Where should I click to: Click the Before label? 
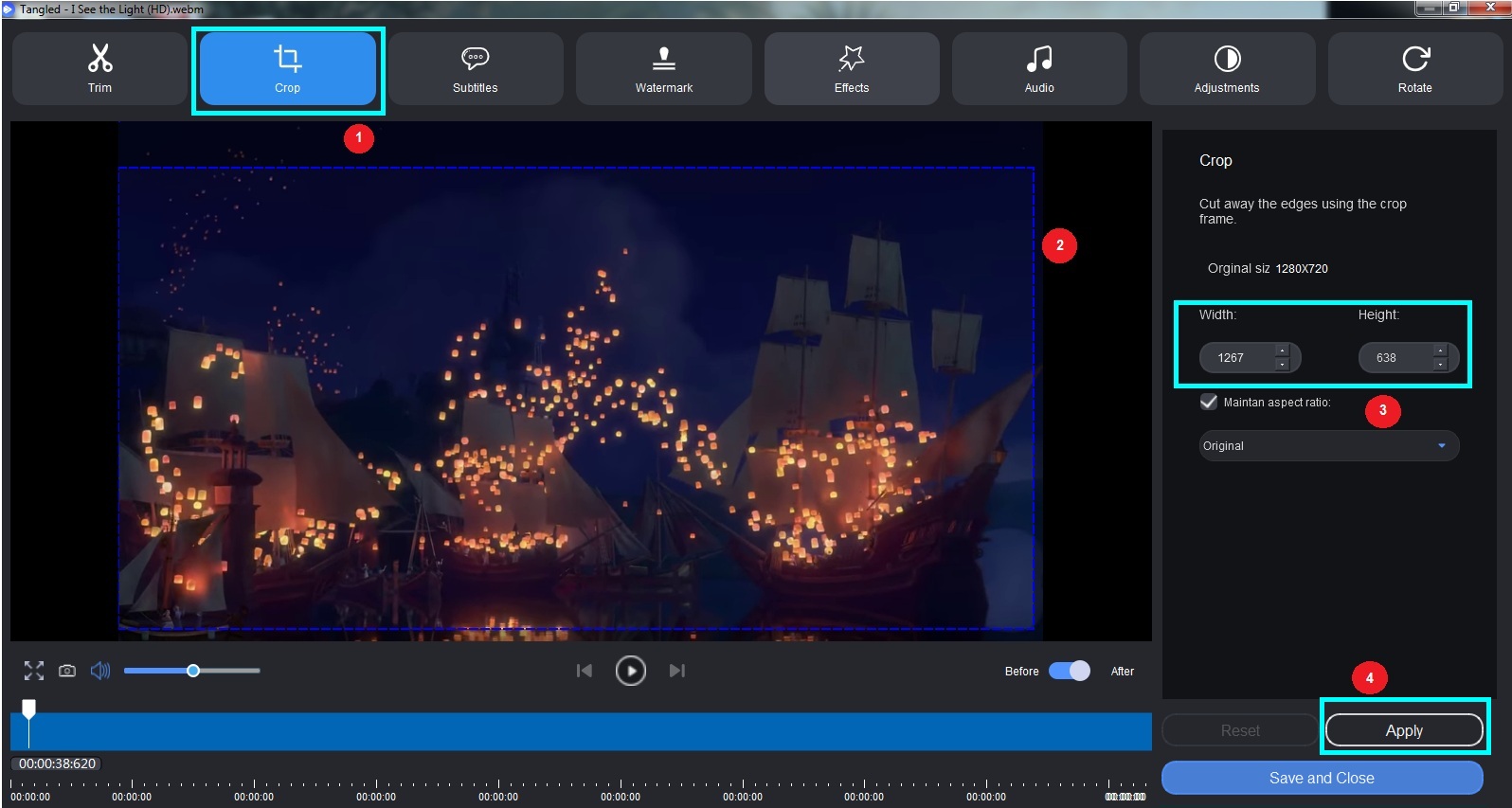click(1021, 671)
